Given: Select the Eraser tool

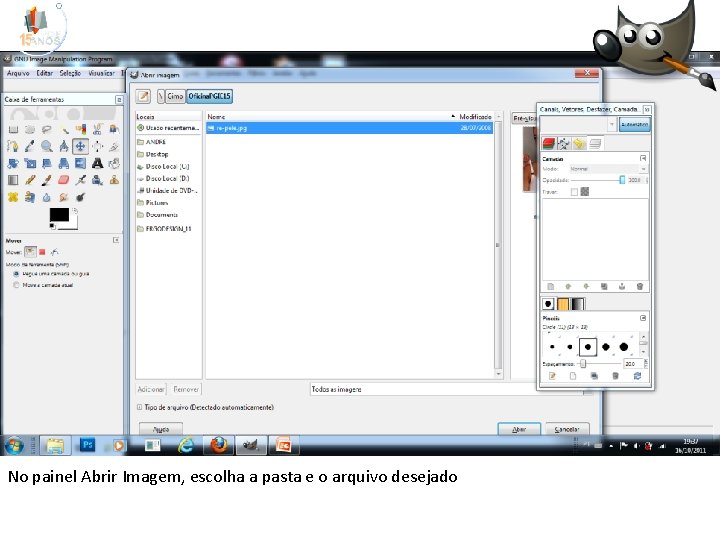Looking at the screenshot, I should (64, 180).
